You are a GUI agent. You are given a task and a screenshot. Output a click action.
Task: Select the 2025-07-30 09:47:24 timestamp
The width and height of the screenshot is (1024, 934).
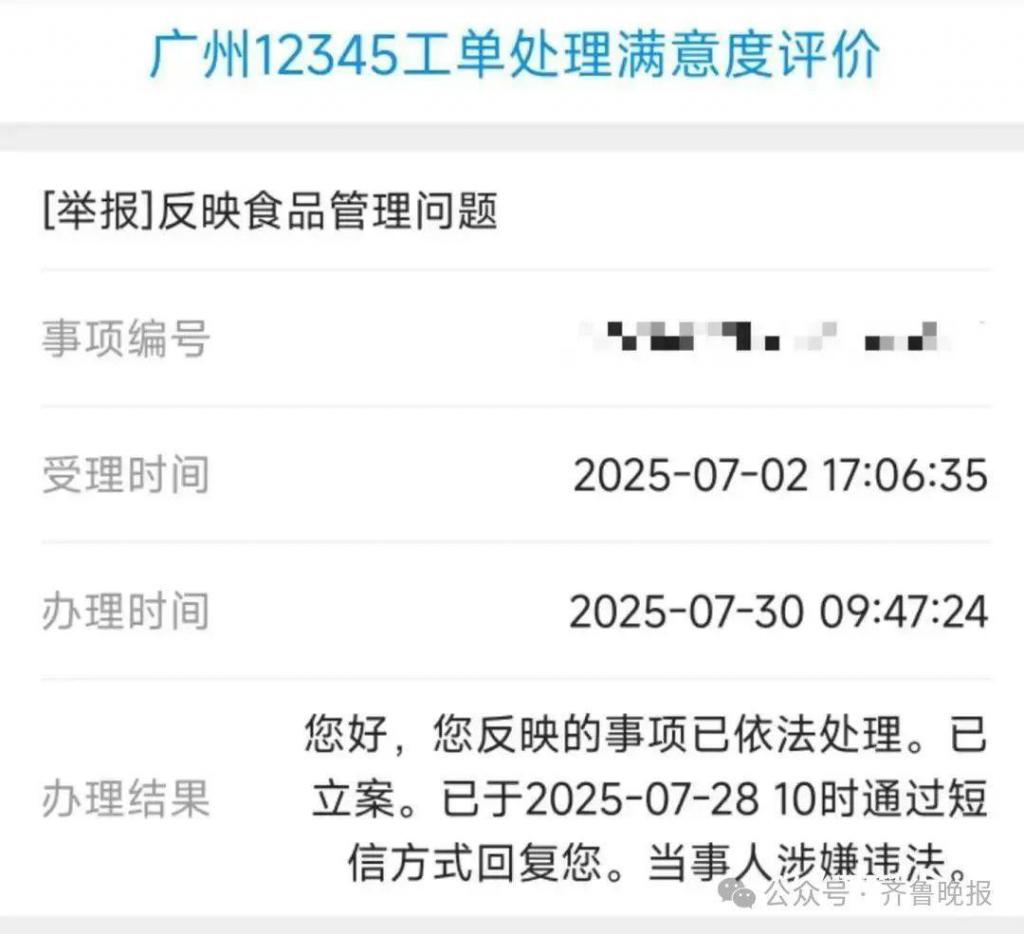[778, 612]
